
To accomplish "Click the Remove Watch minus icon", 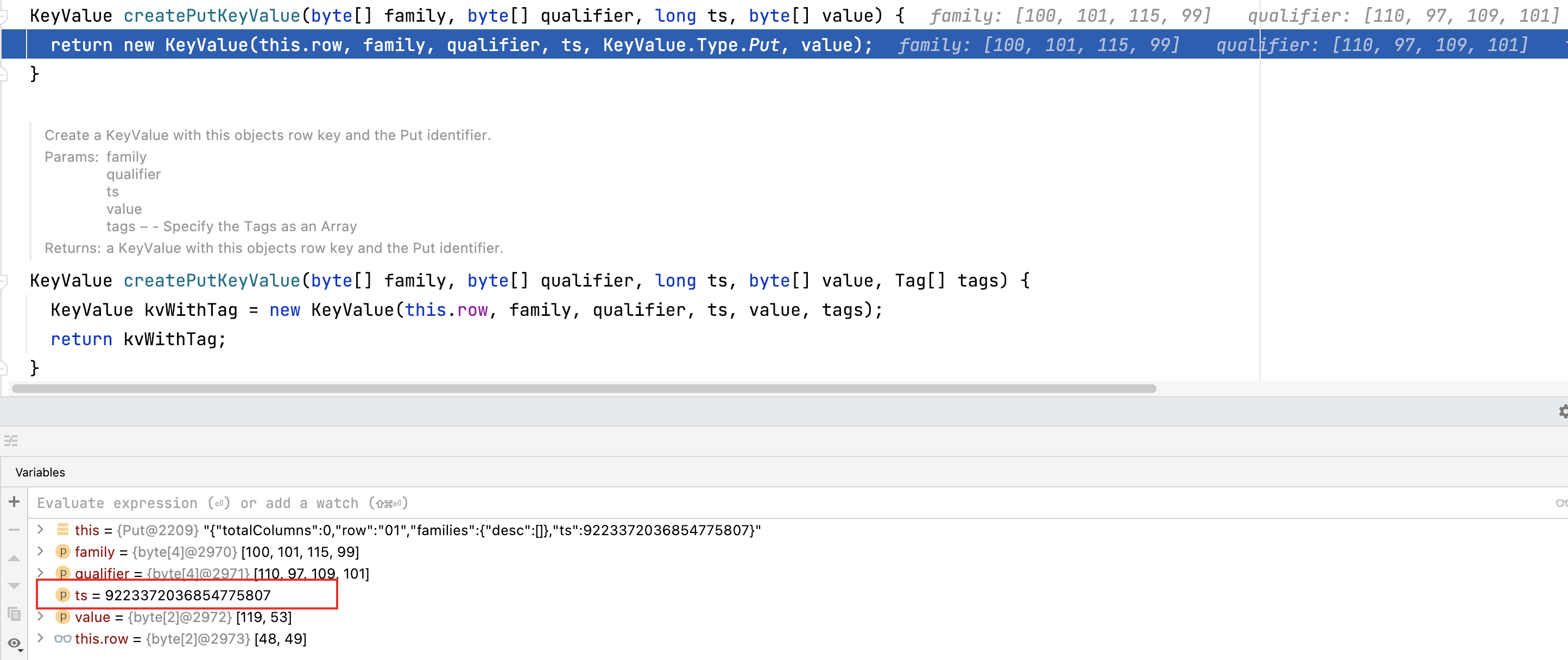I will (x=14, y=530).
